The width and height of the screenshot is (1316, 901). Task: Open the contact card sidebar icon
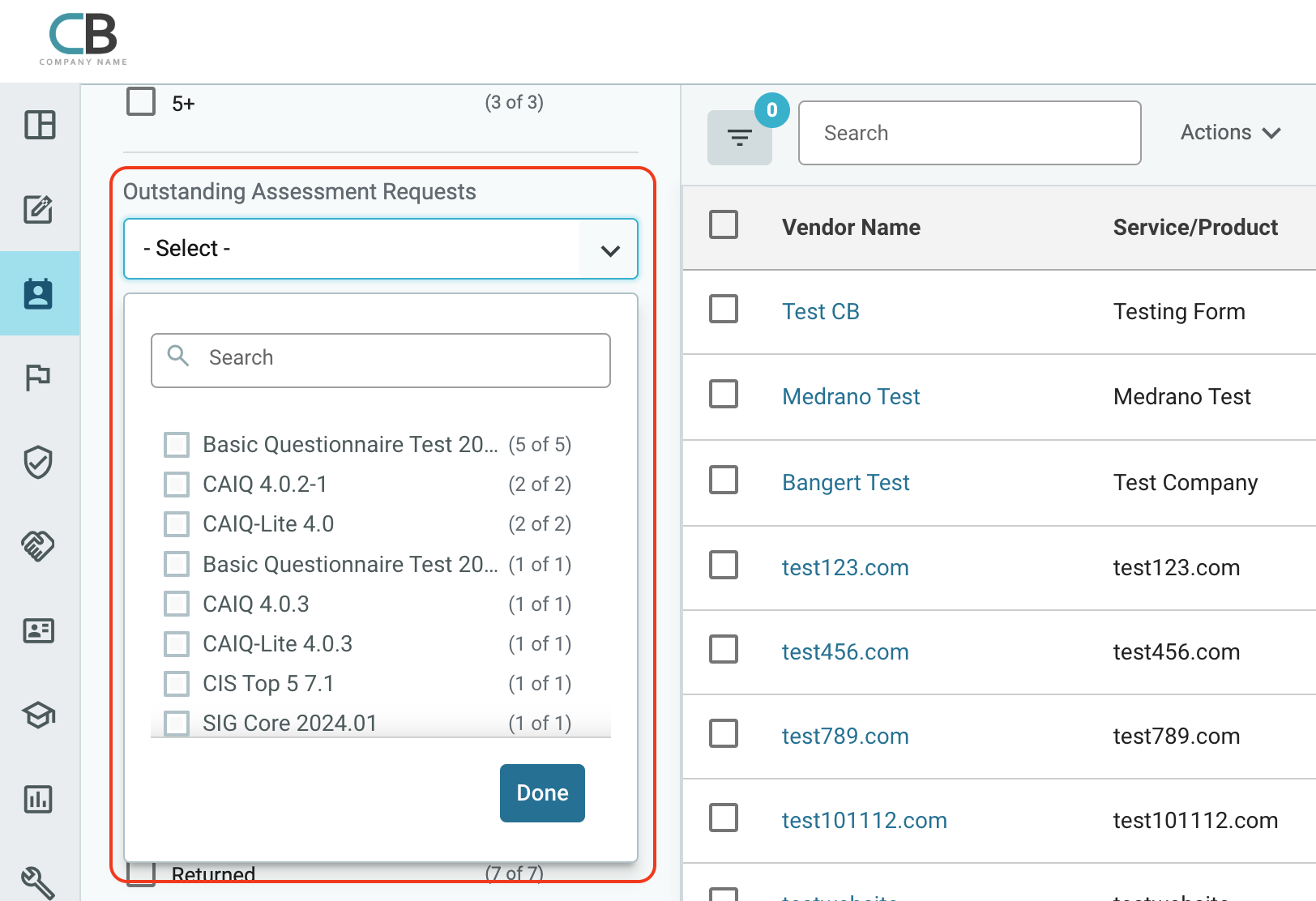point(38,630)
